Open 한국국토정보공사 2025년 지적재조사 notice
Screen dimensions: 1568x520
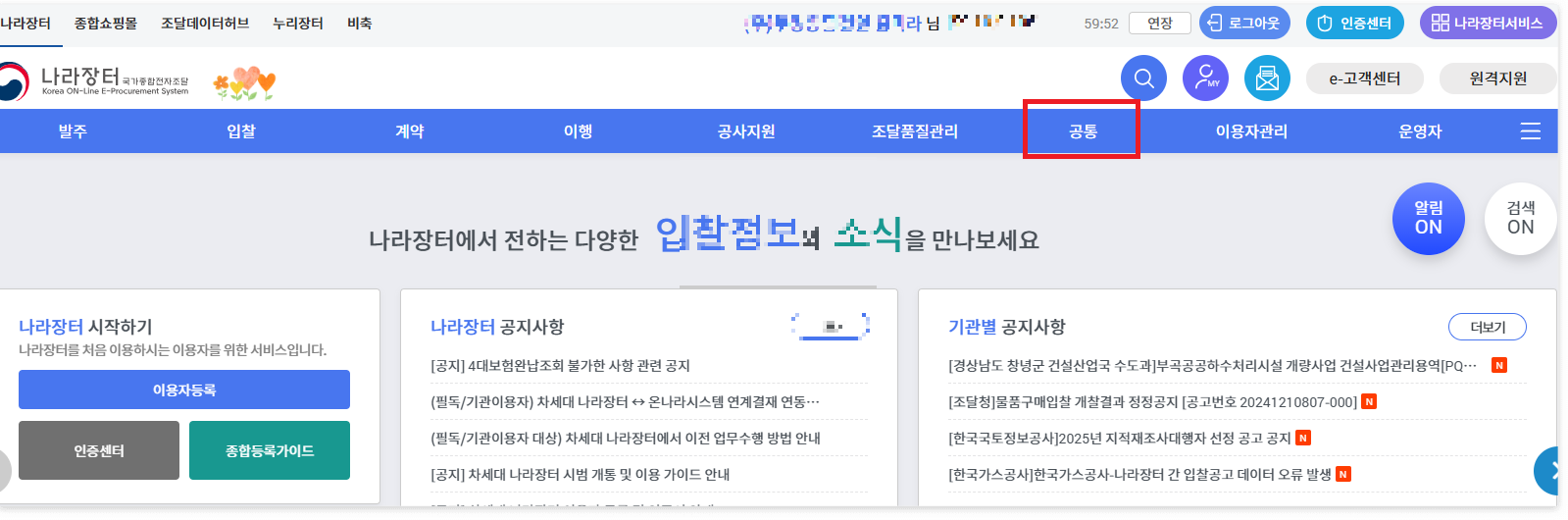pyautogui.click(x=1120, y=439)
